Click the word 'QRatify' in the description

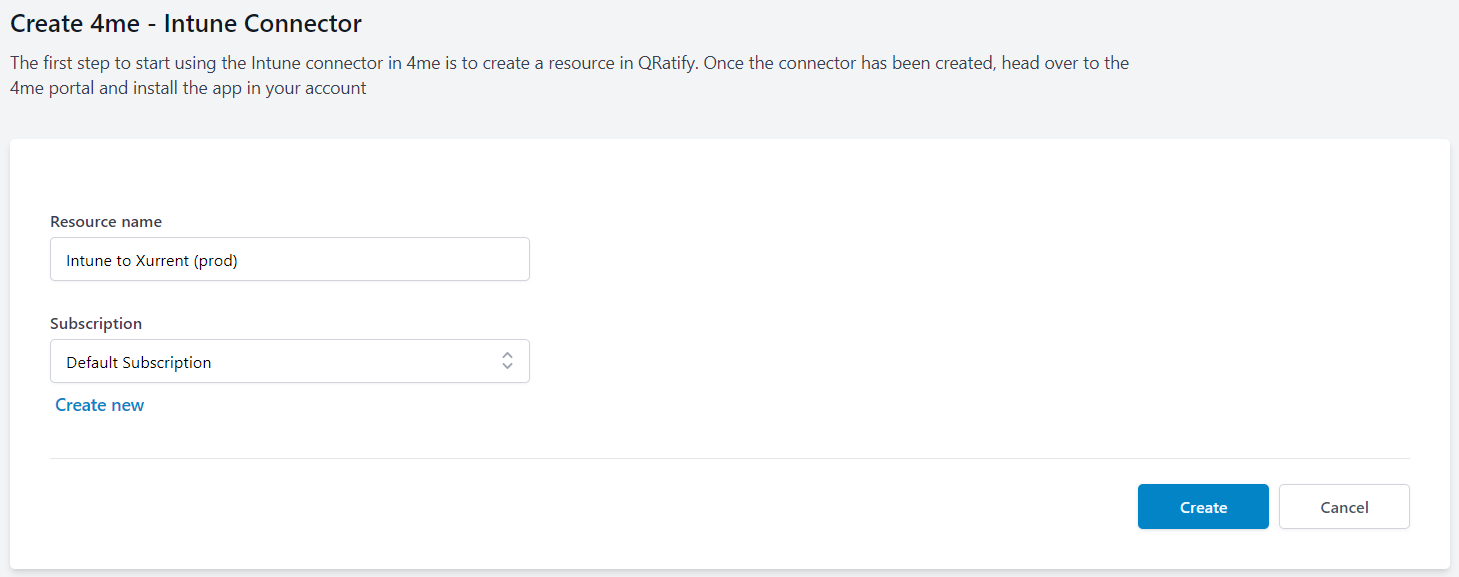pos(667,63)
